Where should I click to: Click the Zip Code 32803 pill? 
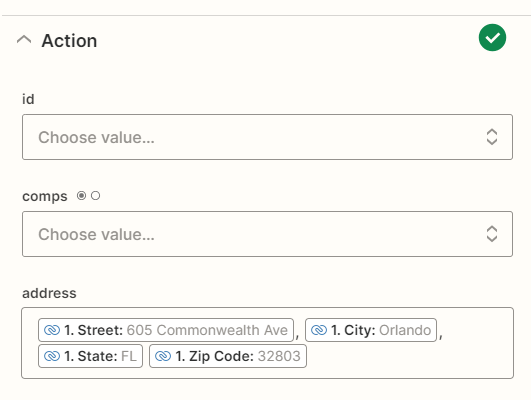tap(228, 356)
